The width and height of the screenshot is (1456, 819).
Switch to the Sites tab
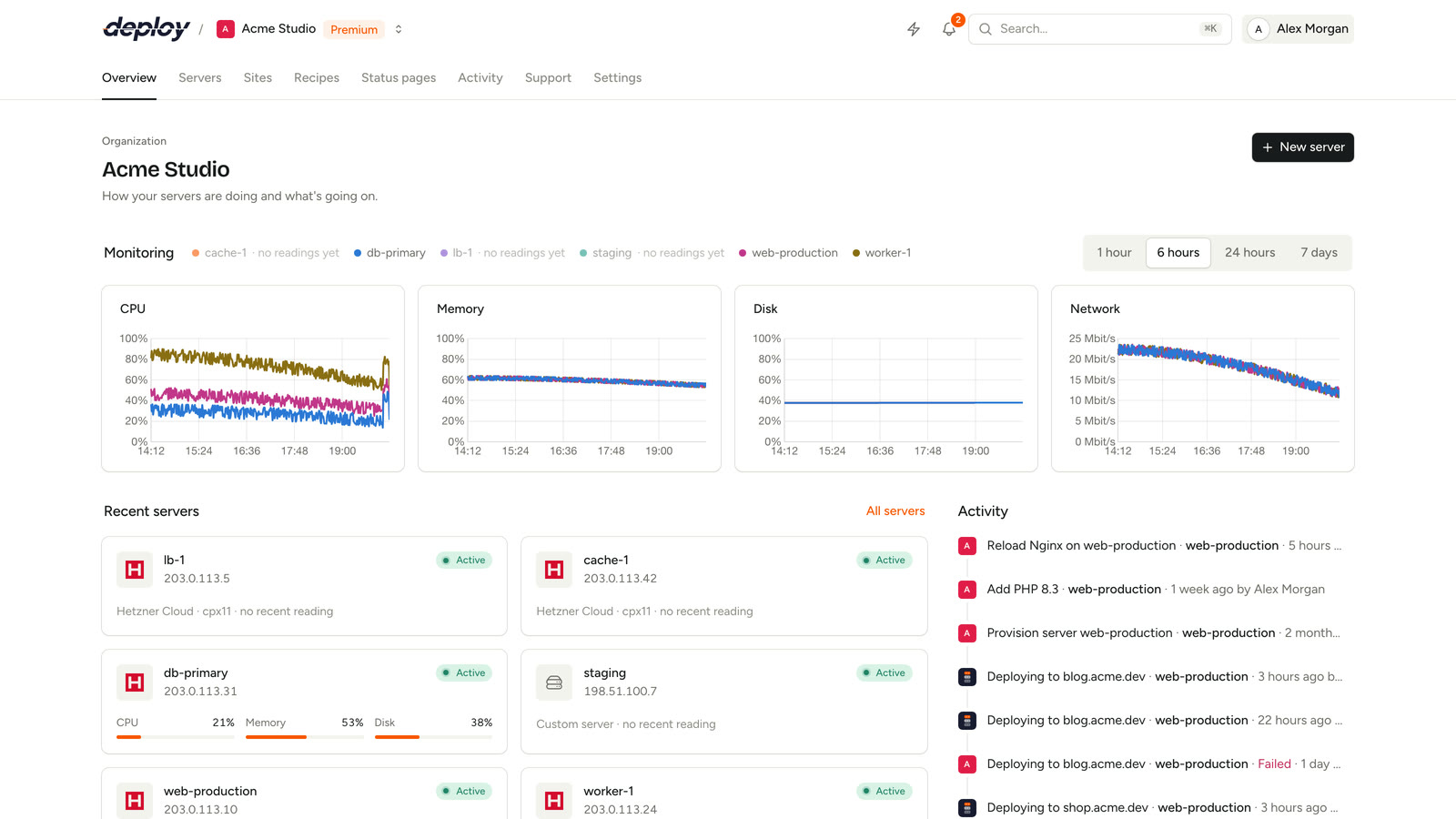coord(258,78)
